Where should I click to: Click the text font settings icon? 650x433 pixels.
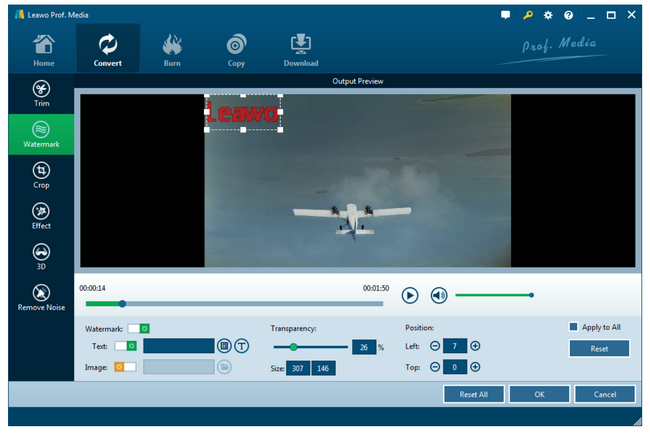[242, 345]
